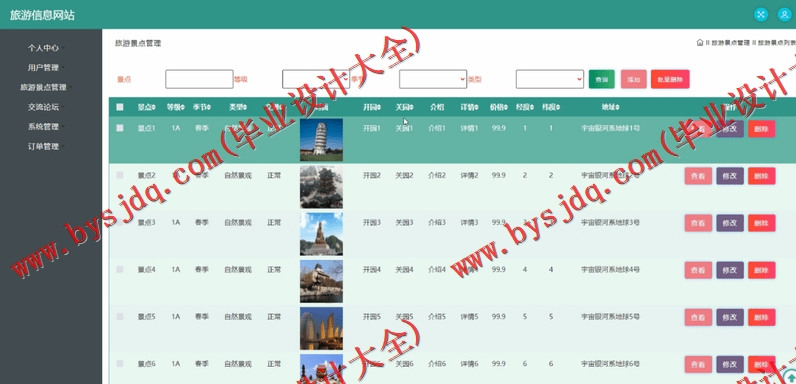Check the box for row 景点6
Image resolution: width=796 pixels, height=384 pixels.
coord(120,364)
